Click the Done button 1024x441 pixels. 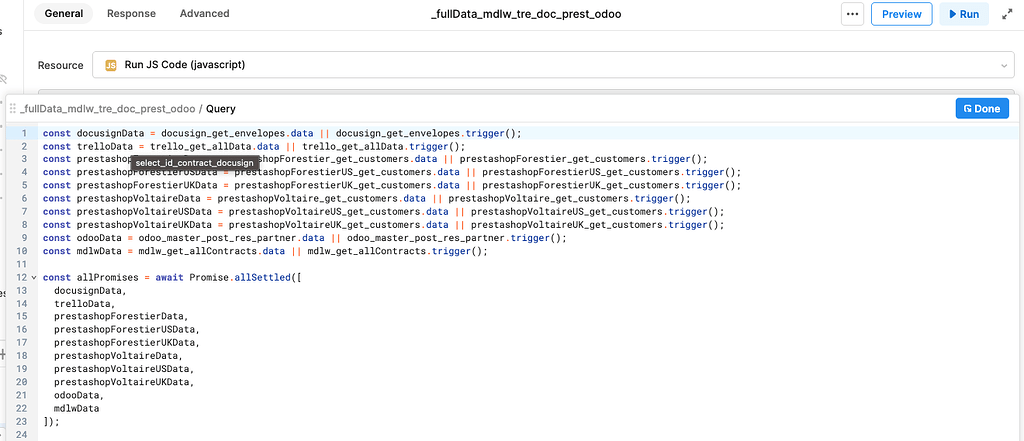tap(981, 108)
